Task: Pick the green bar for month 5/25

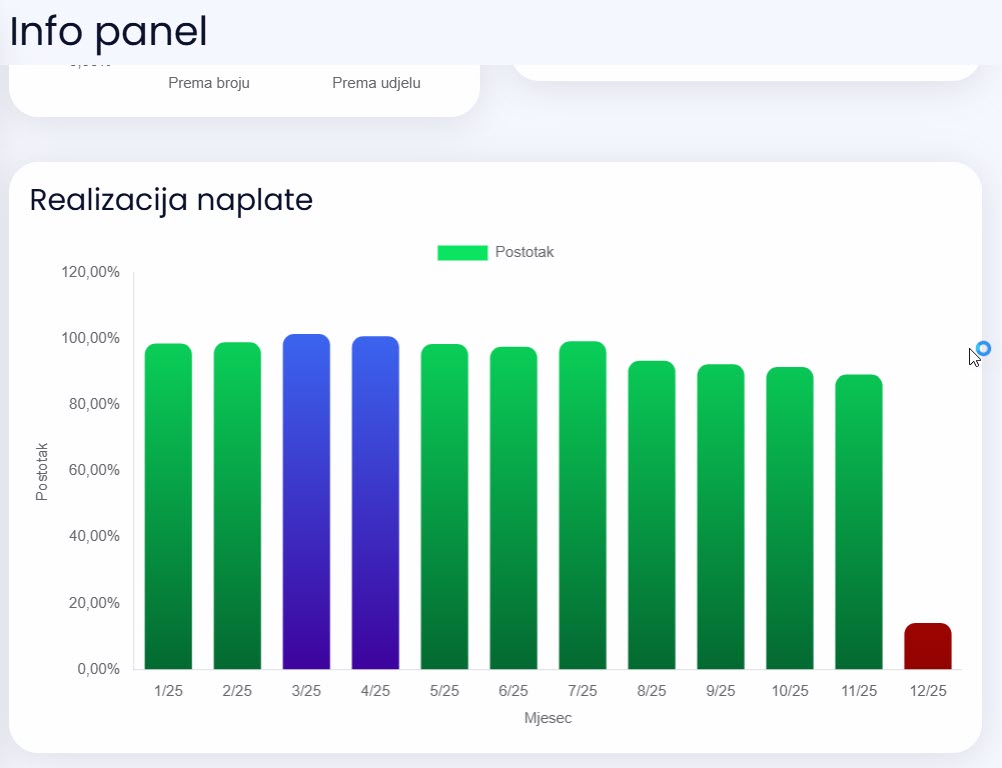Action: 444,506
